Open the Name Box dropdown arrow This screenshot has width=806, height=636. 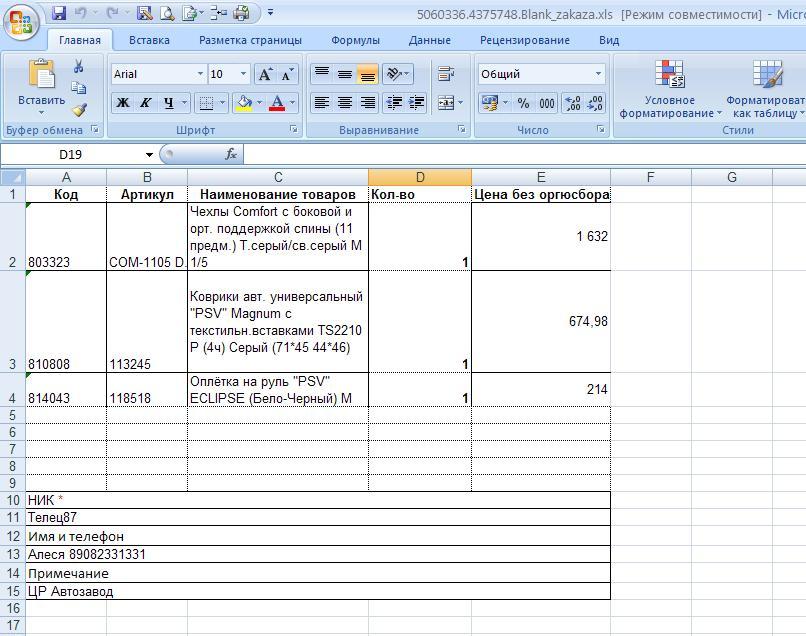[150, 154]
